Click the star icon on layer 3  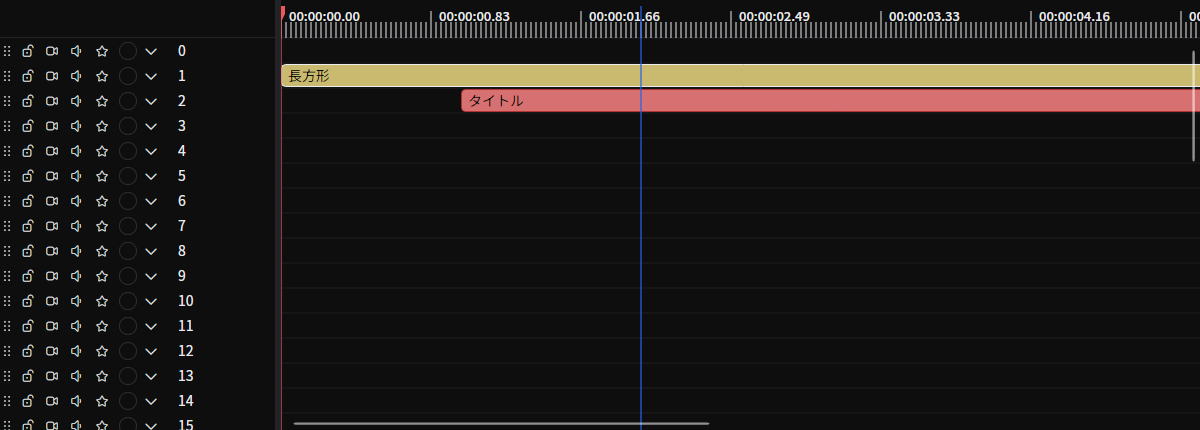[101, 126]
